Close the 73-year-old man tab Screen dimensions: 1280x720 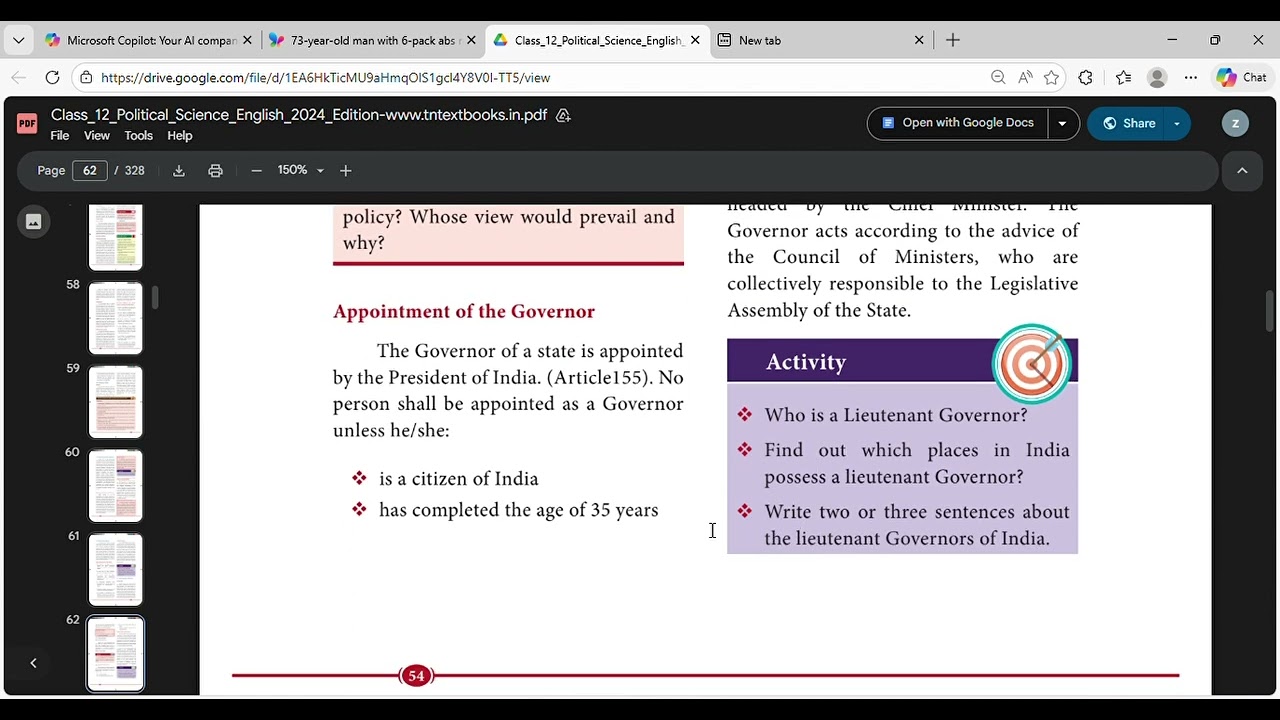tap(471, 40)
